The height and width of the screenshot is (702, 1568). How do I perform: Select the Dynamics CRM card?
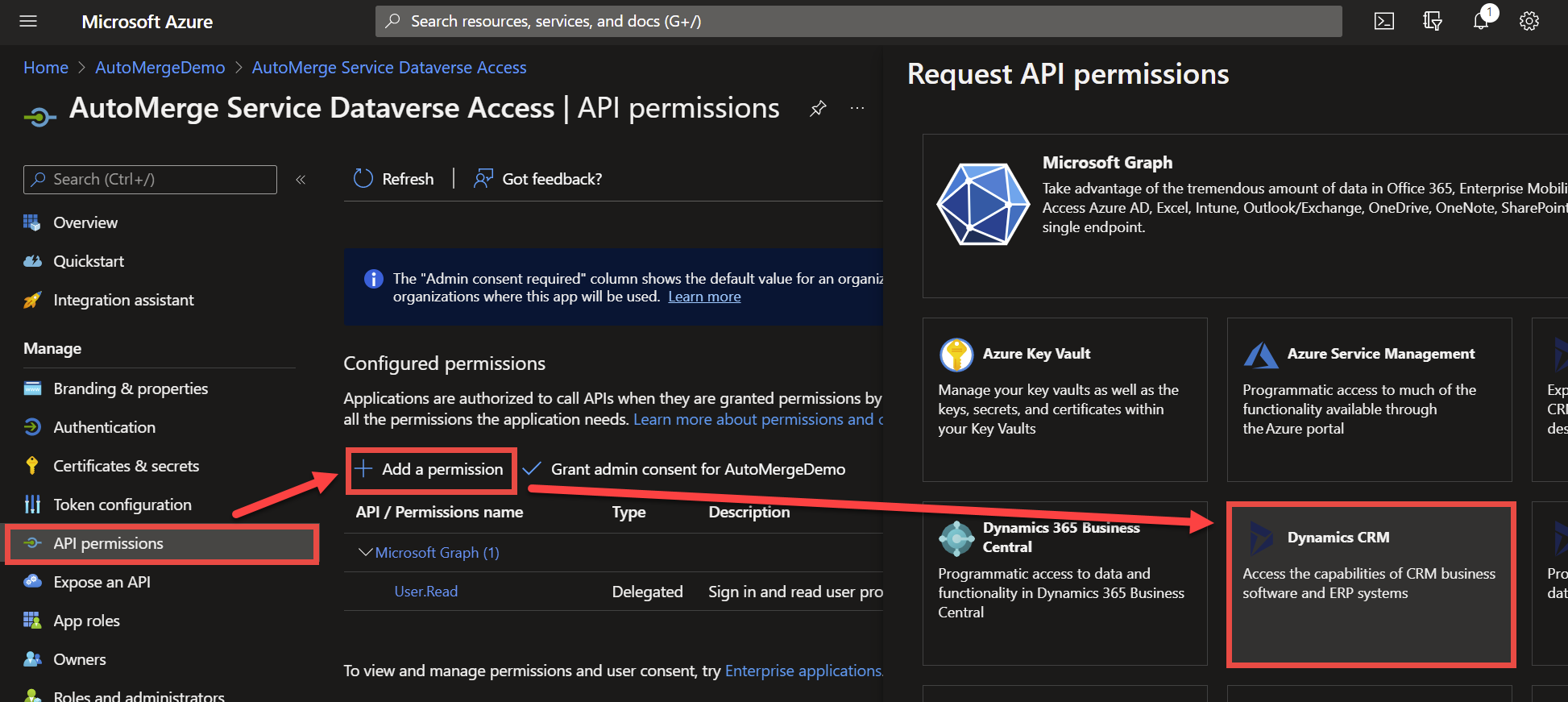(1371, 584)
